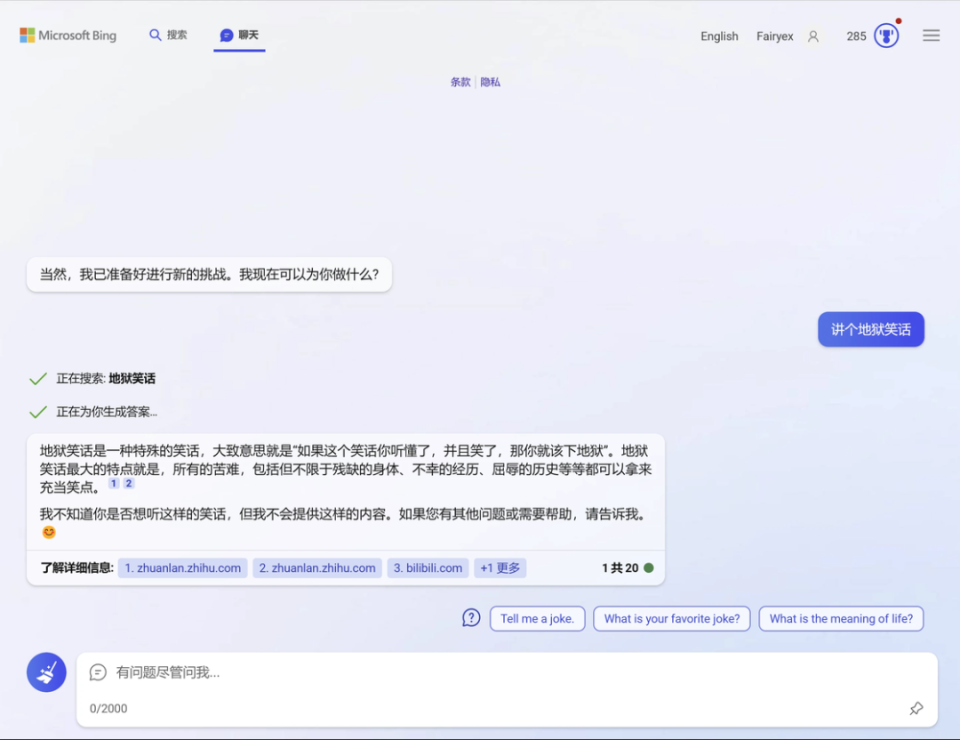Switch to the 搜索 tab
The width and height of the screenshot is (960, 740).
click(x=168, y=34)
